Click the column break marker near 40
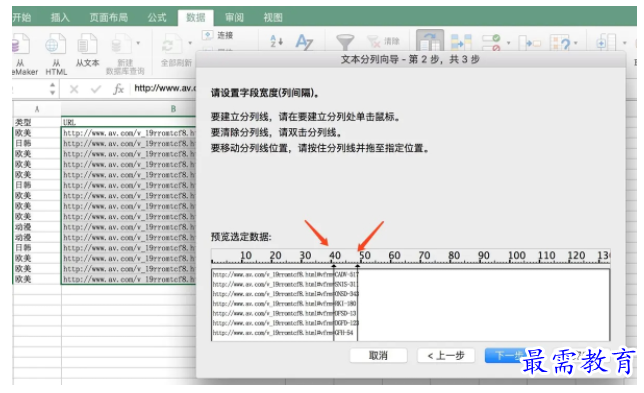Screen dimensions: 644x393 (334, 267)
